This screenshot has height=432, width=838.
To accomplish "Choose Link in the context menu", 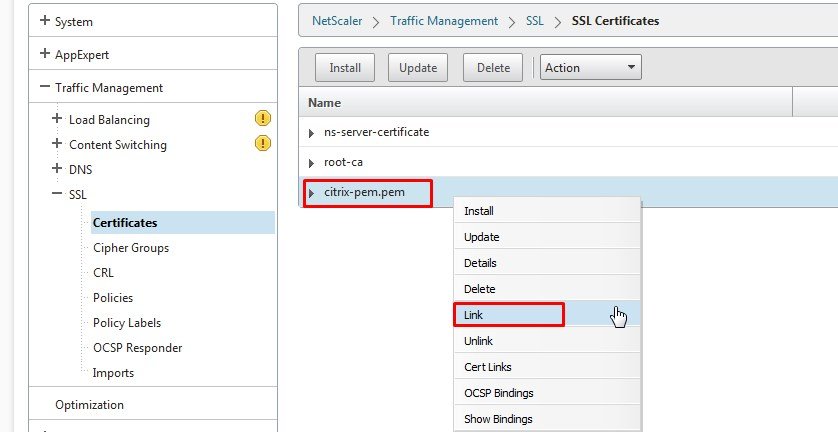I will [x=509, y=315].
